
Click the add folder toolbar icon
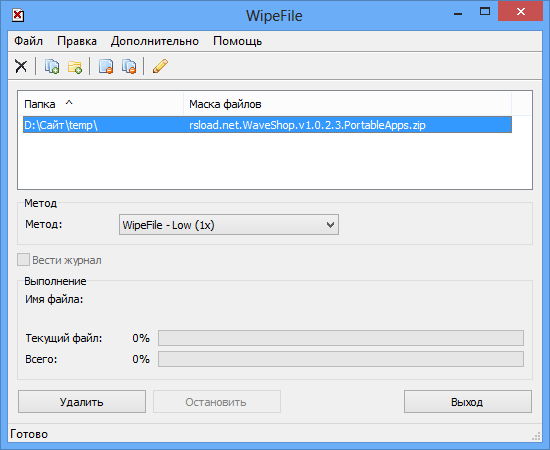[75, 66]
